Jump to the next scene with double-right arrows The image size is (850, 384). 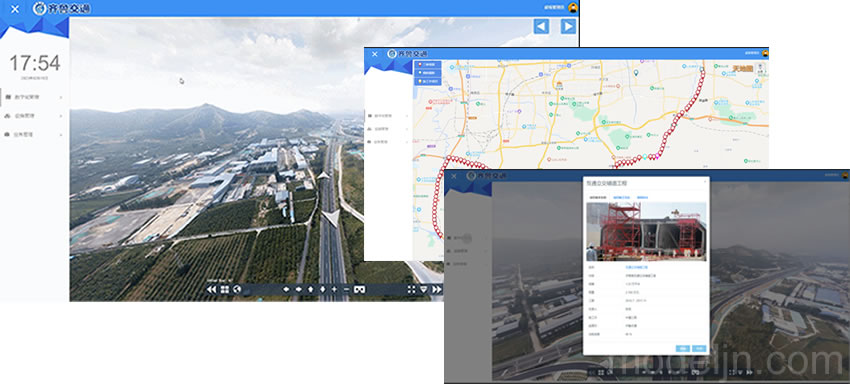437,290
